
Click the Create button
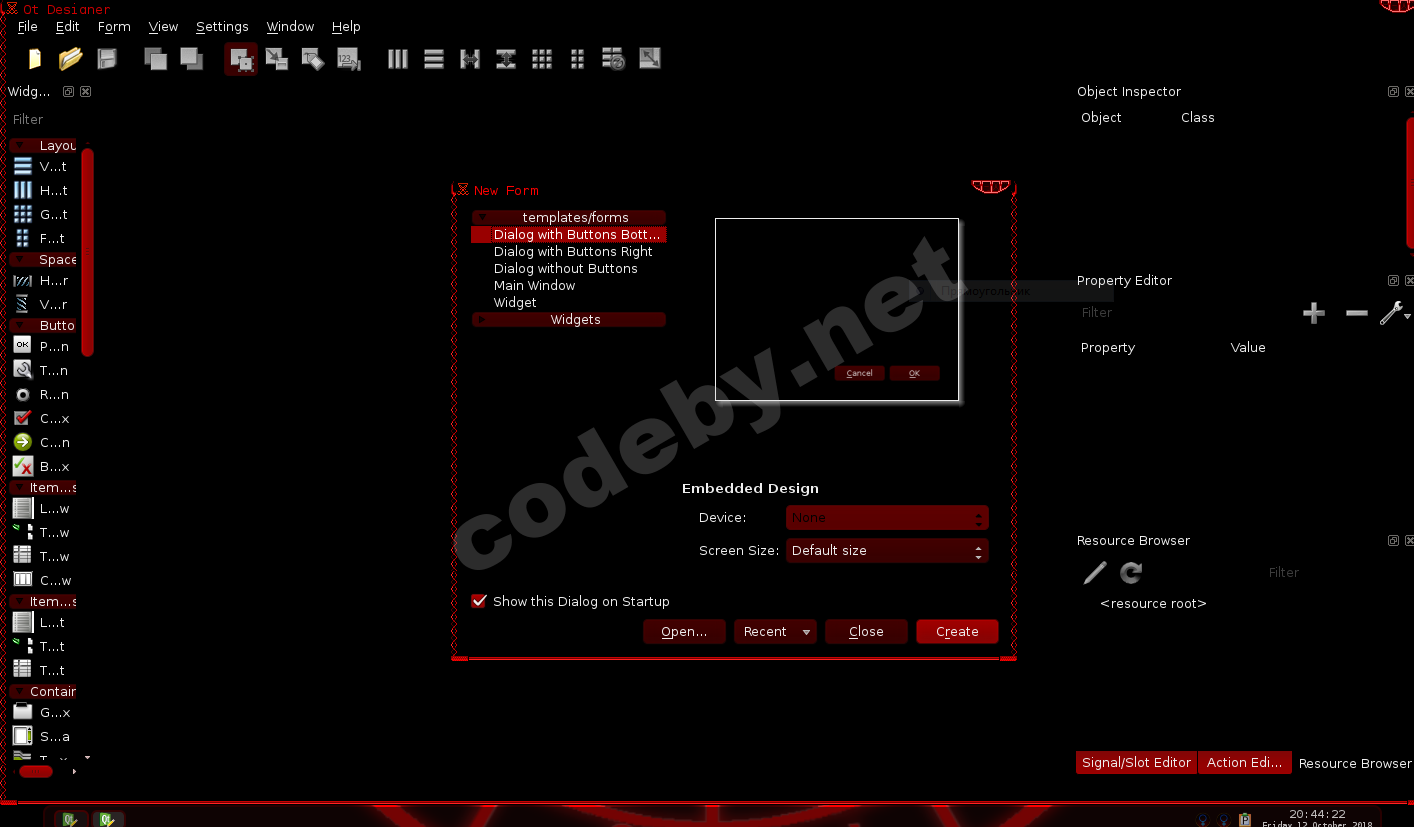(x=957, y=632)
